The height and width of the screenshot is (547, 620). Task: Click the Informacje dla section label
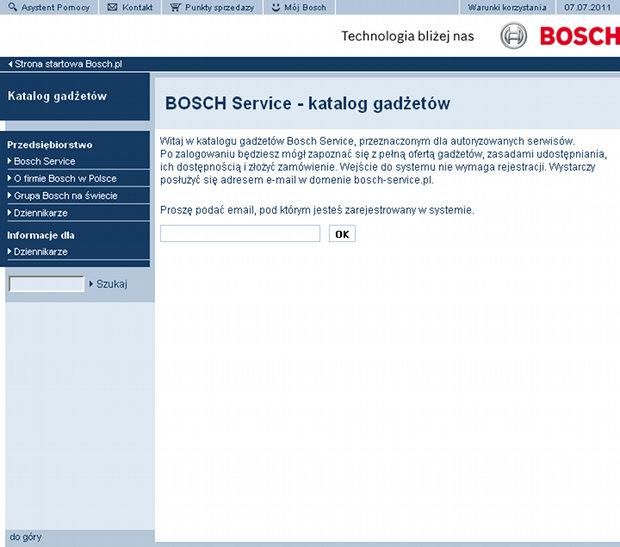tap(41, 235)
